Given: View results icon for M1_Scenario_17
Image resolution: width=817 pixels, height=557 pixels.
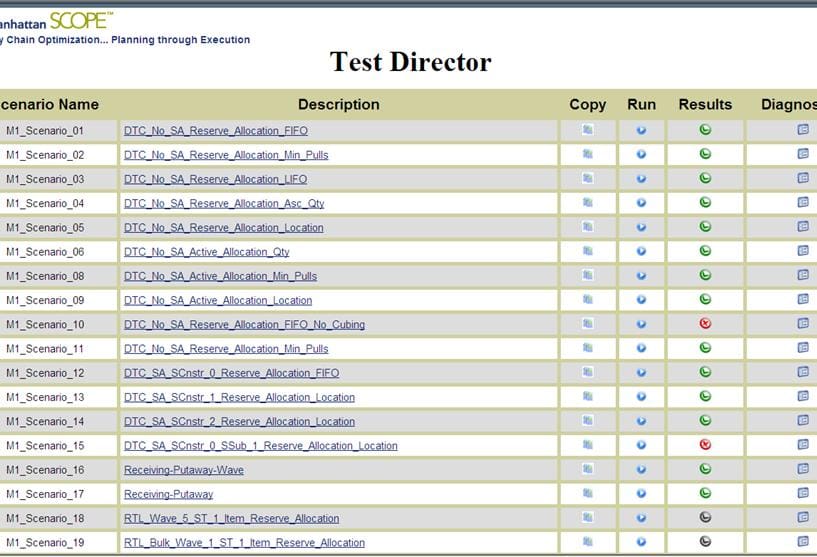Looking at the screenshot, I should pos(705,493).
